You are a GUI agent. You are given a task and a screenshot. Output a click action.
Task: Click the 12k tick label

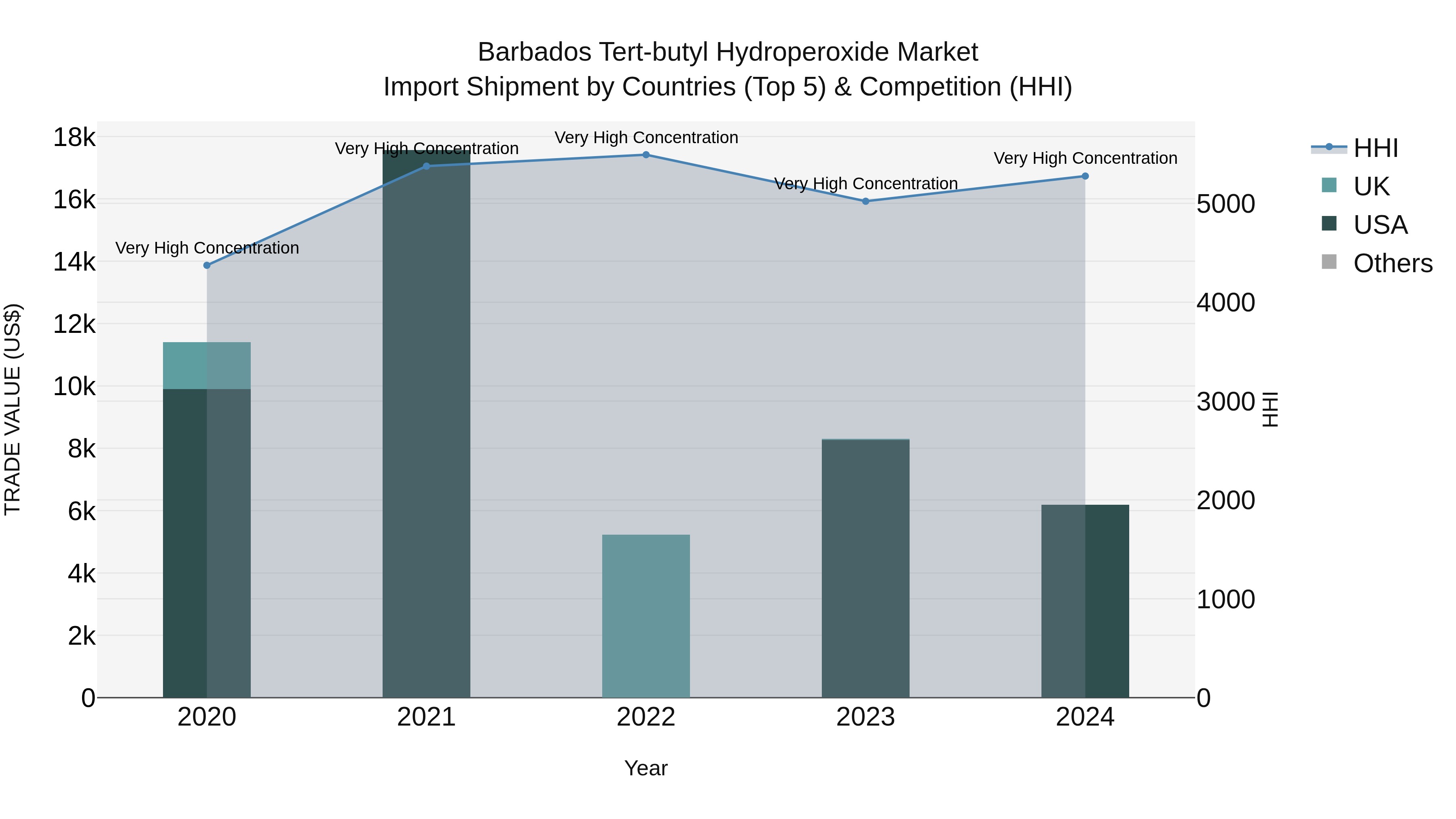pos(74,324)
